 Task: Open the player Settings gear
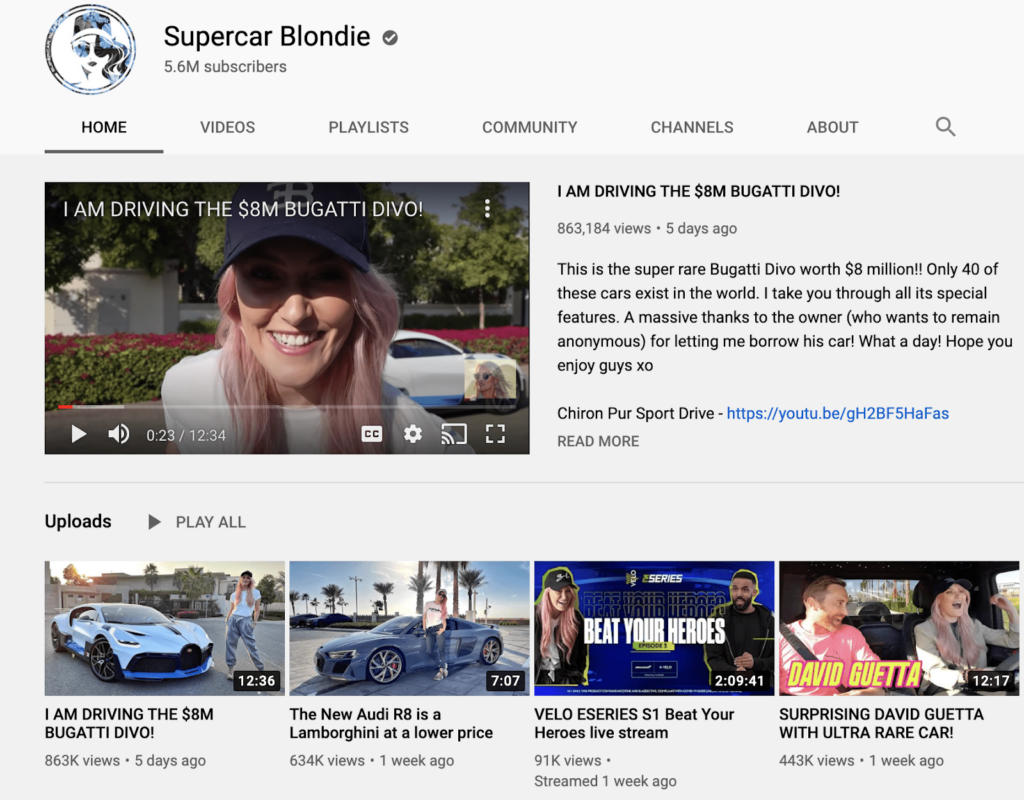point(412,433)
